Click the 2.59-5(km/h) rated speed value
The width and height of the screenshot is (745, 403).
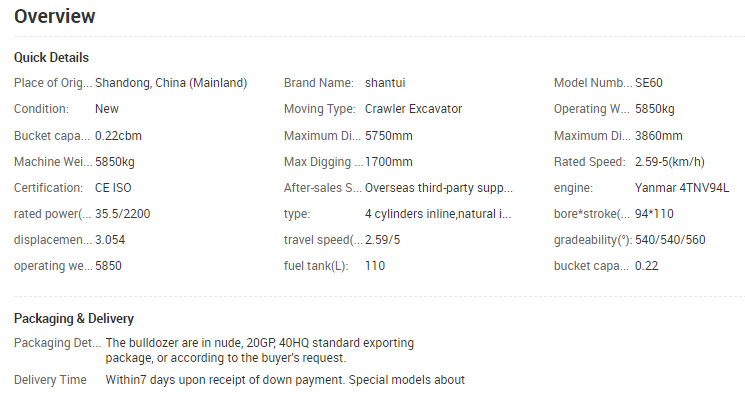[x=669, y=162]
